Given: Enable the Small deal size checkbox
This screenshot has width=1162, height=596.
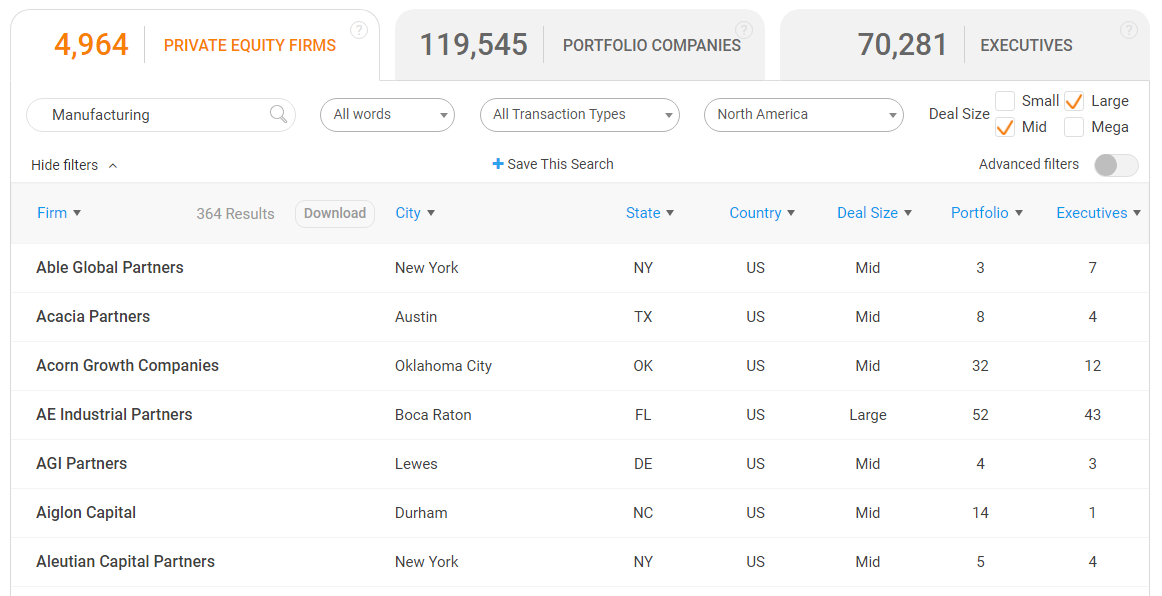Looking at the screenshot, I should [x=1005, y=100].
